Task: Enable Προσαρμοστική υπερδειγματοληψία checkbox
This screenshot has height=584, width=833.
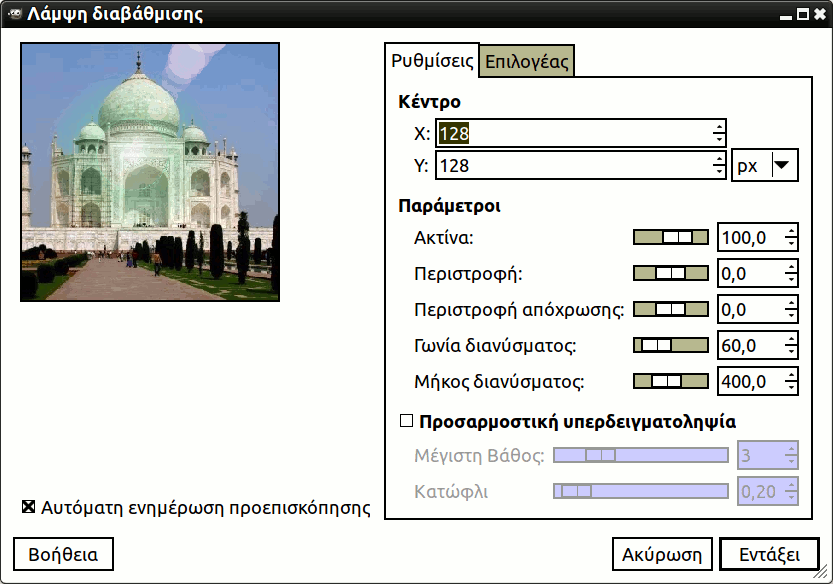Action: [406, 421]
